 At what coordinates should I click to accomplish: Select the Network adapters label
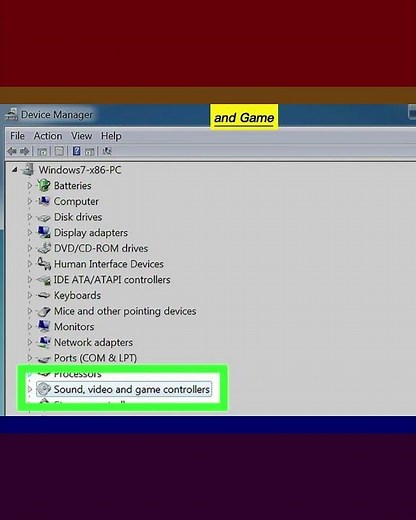click(93, 342)
